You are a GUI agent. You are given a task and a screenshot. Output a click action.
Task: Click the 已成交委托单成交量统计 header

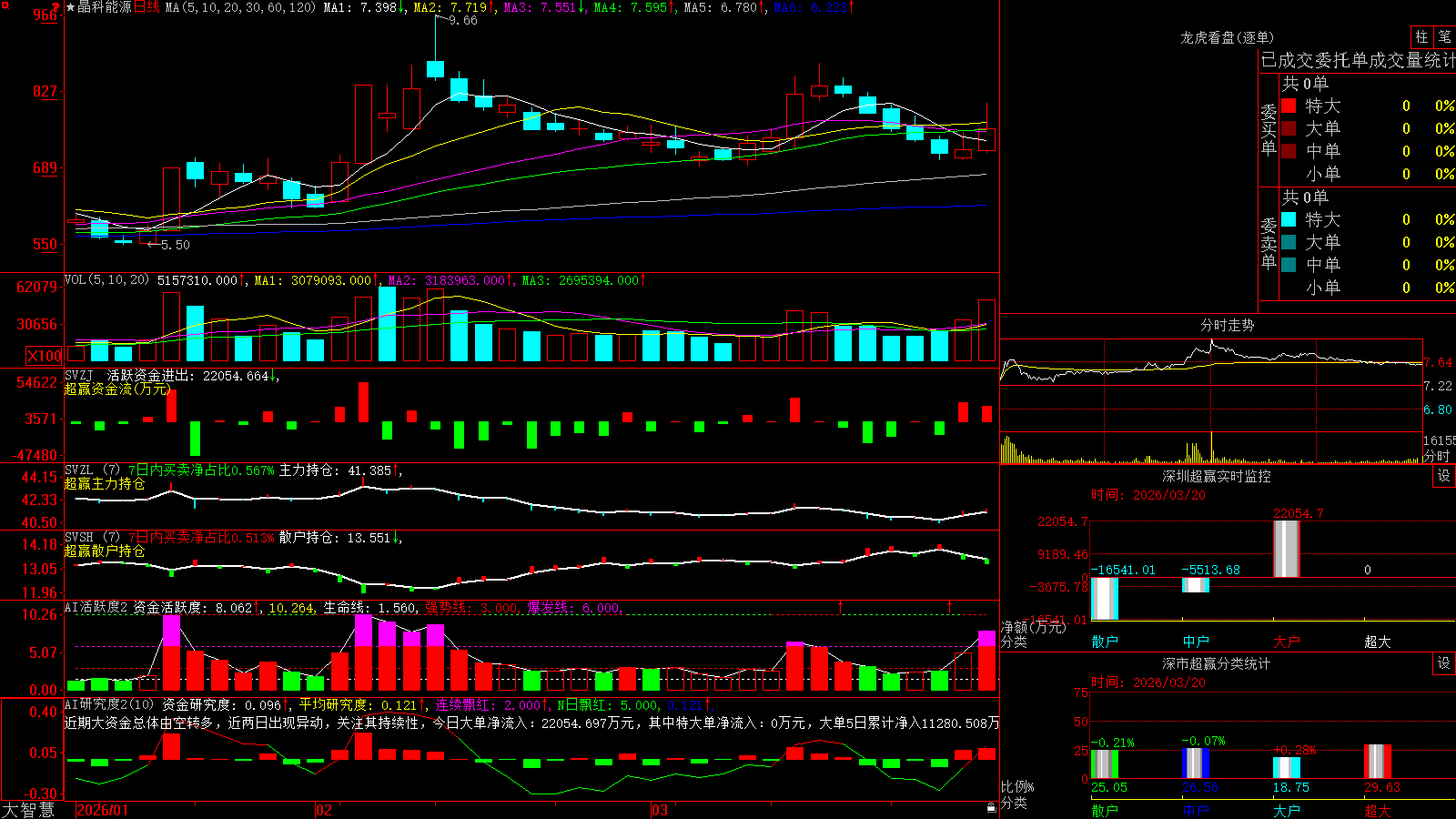coord(1358,60)
